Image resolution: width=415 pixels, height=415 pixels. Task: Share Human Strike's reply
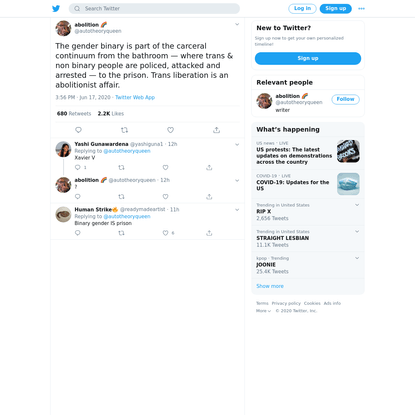pyautogui.click(x=209, y=233)
